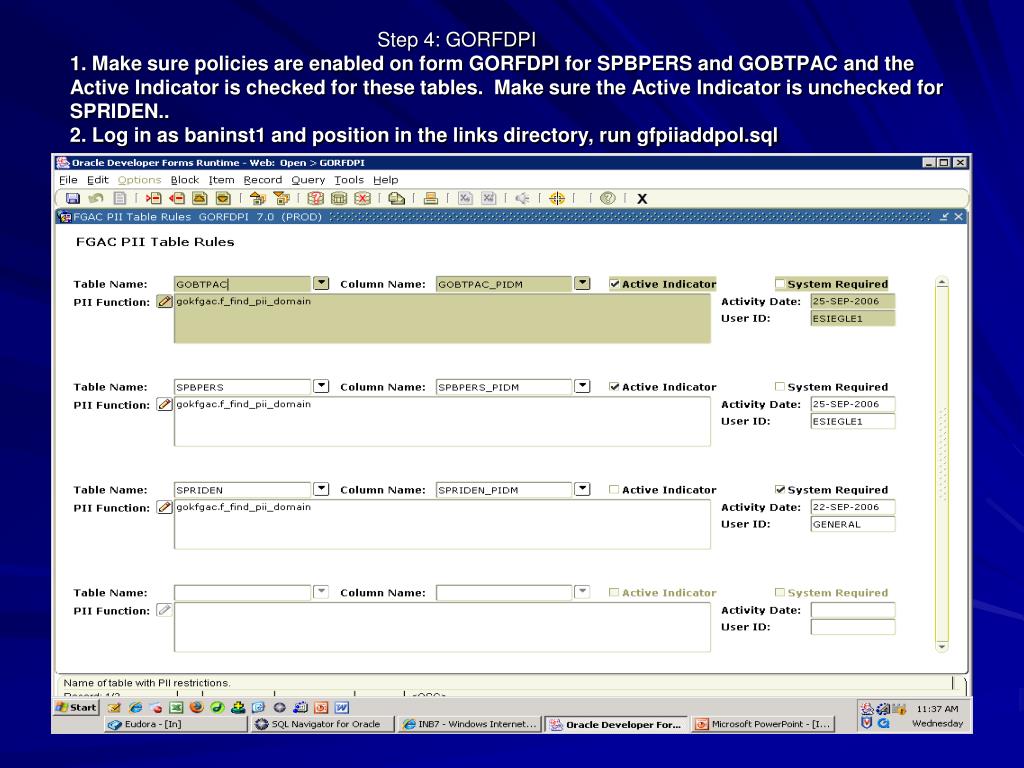1024x768 pixels.
Task: Open the Block menu
Action: coord(185,180)
